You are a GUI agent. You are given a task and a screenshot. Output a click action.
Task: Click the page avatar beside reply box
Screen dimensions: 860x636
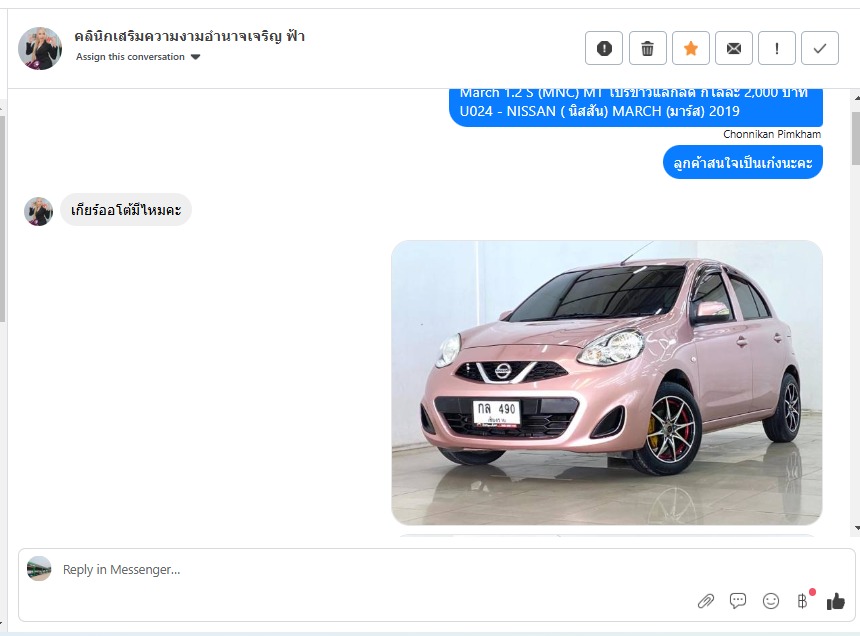39,569
